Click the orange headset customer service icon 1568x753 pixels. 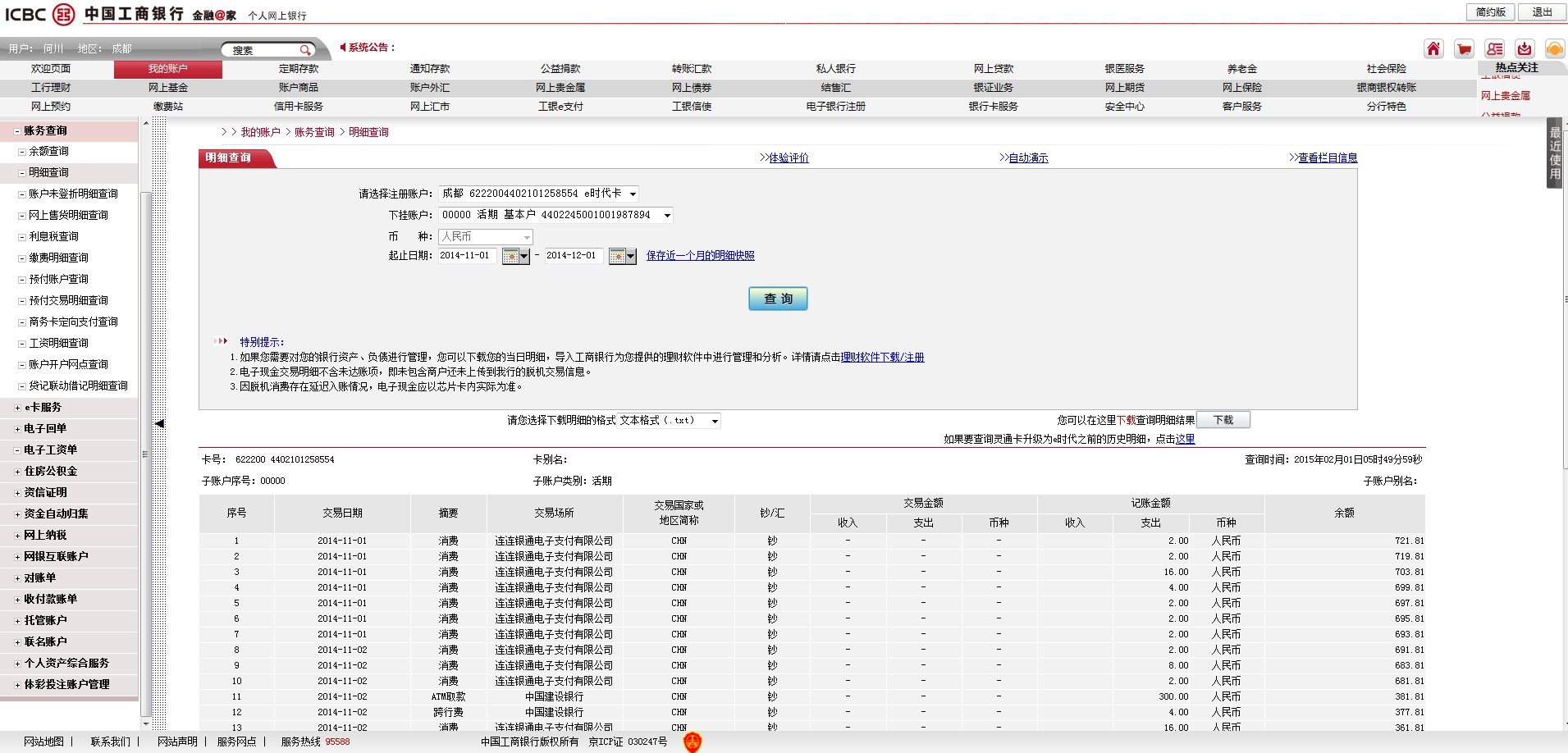point(1554,48)
